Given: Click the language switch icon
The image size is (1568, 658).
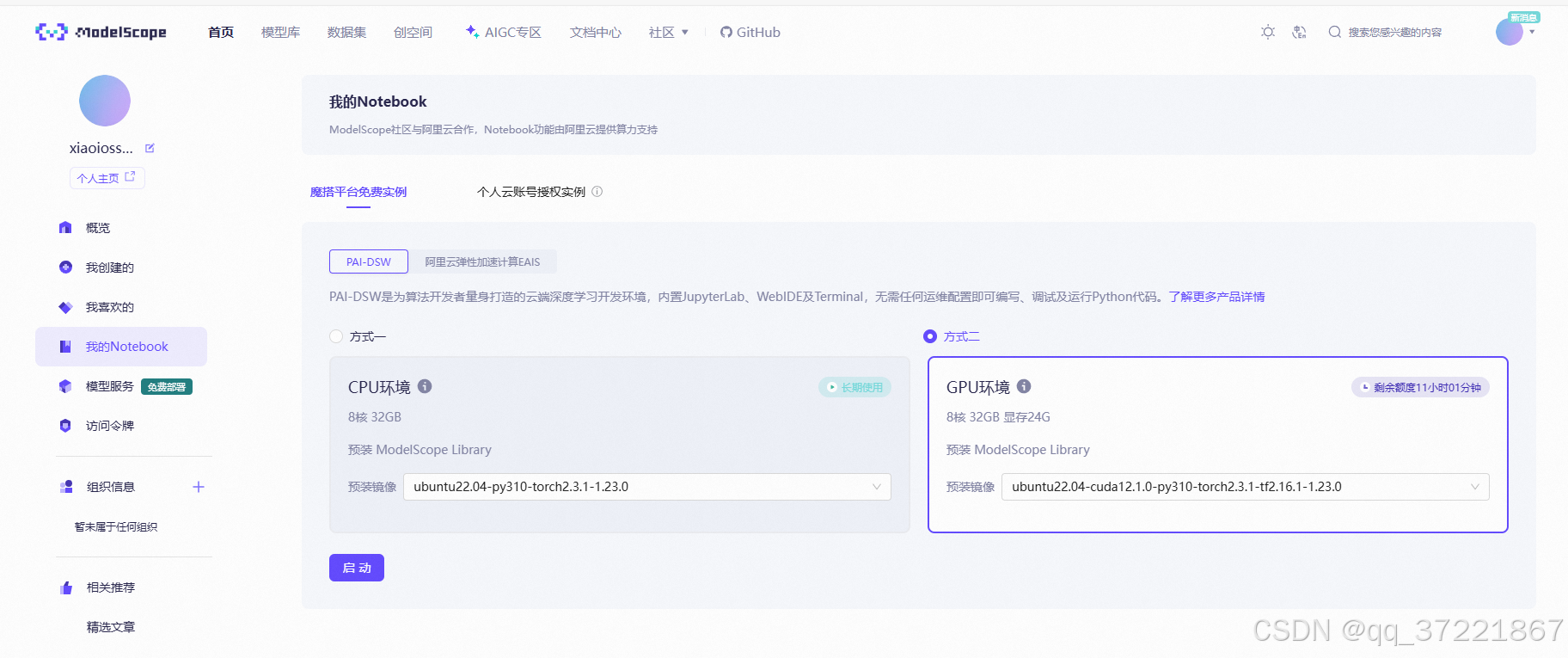Looking at the screenshot, I should click(1299, 32).
